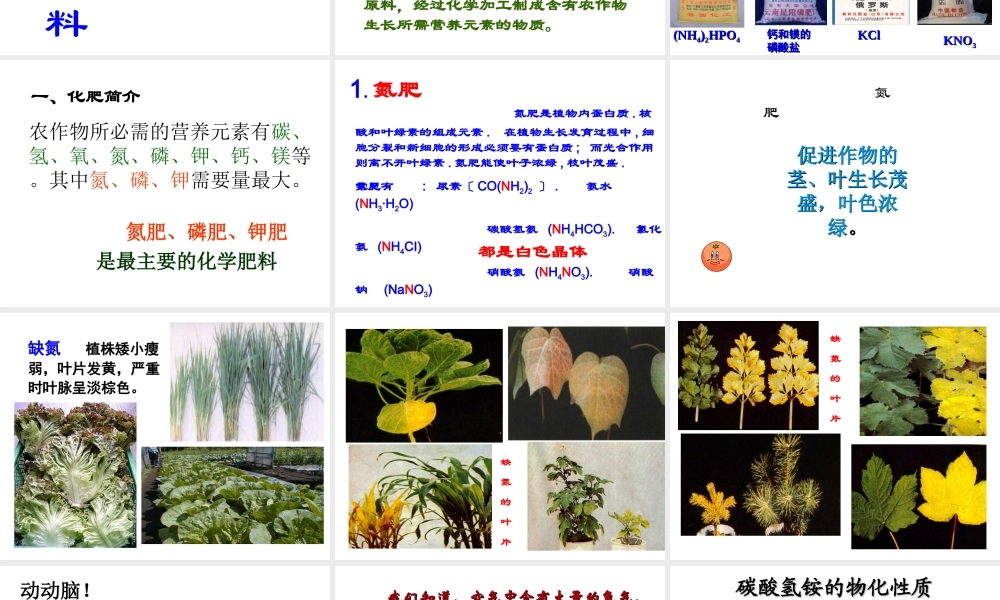The height and width of the screenshot is (600, 1000).
Task: Click the lettuce head photo
Action: [x=75, y=475]
